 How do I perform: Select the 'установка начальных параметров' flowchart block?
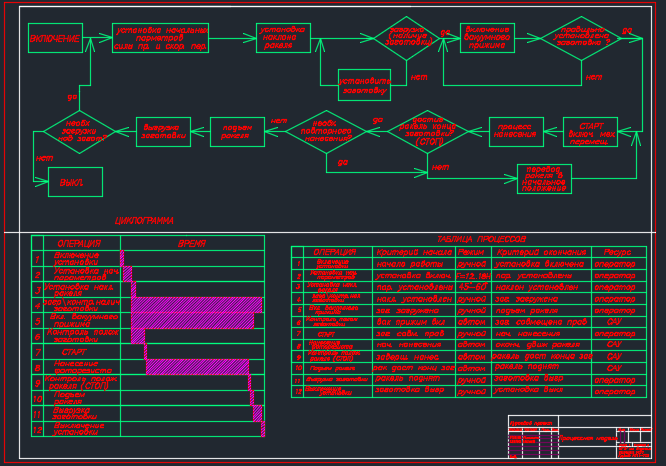pyautogui.click(x=160, y=38)
